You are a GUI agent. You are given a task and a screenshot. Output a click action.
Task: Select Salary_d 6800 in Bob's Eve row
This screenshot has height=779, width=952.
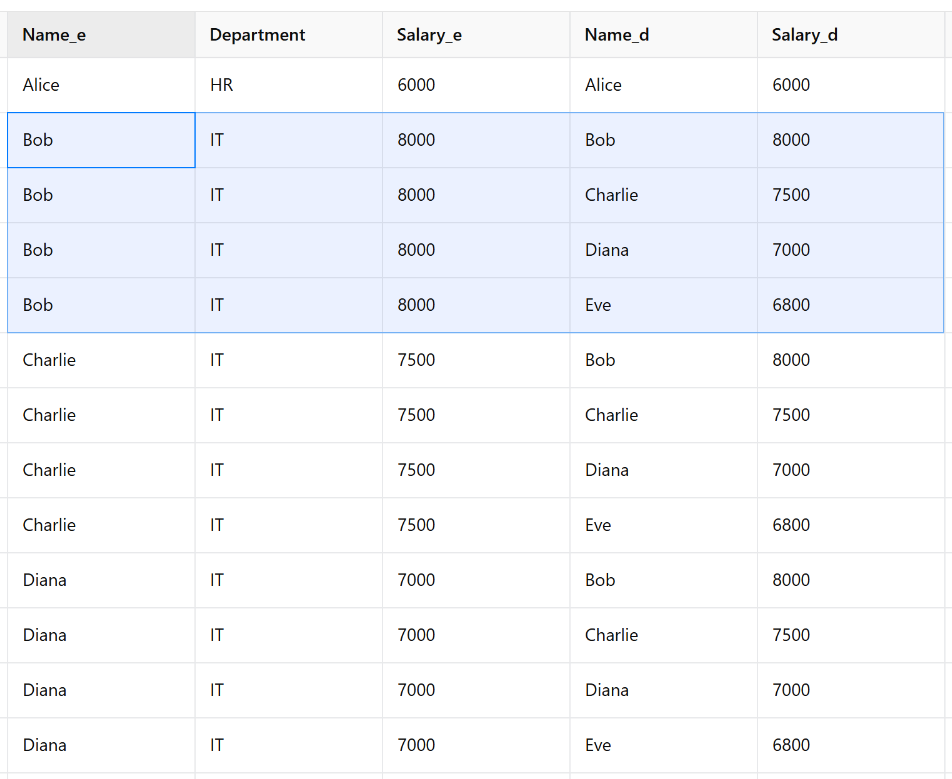coord(851,305)
